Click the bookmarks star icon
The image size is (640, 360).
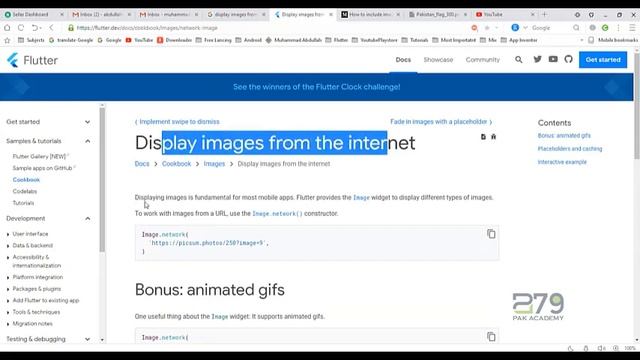click(7, 40)
